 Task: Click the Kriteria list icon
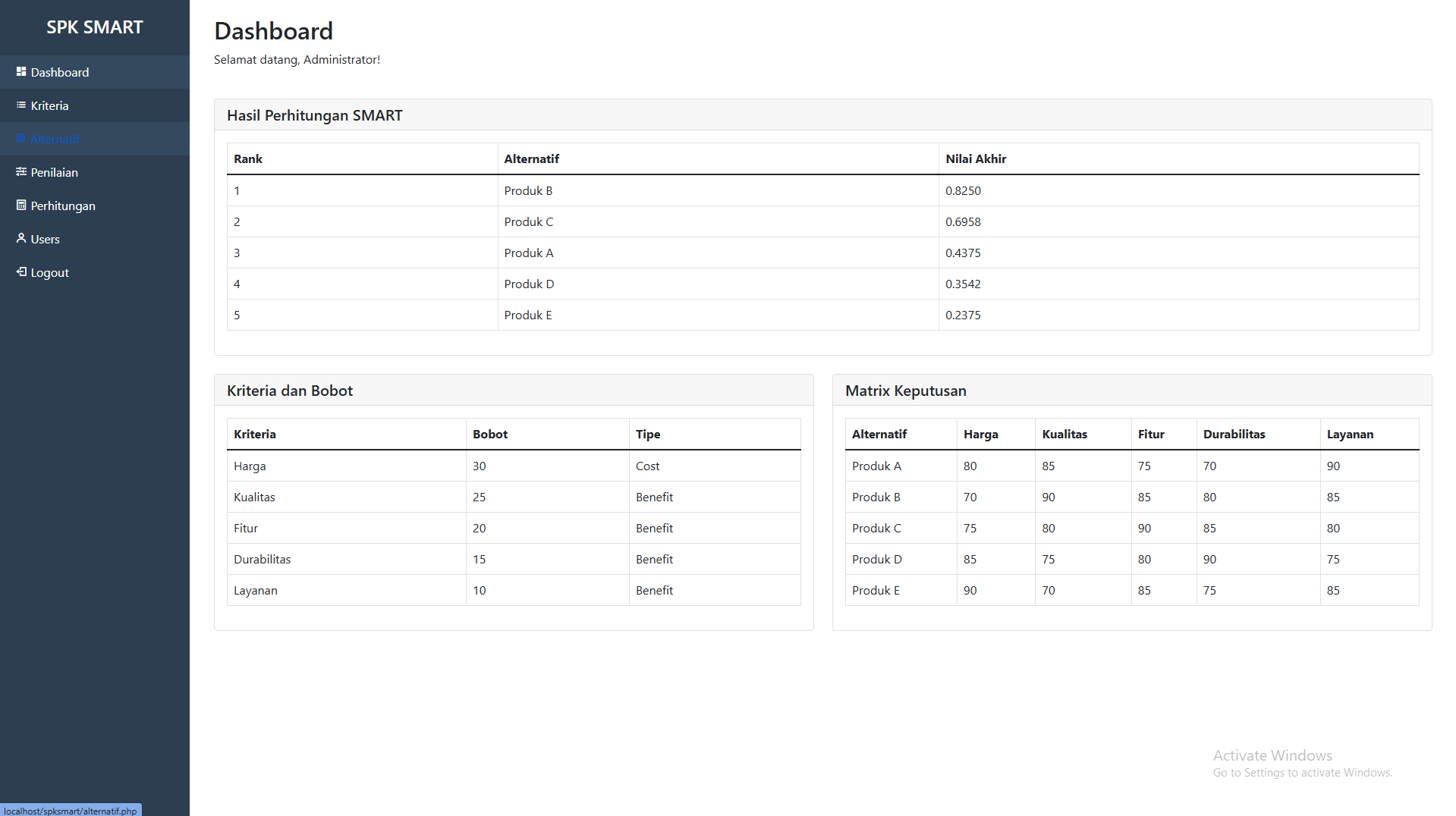tap(21, 105)
